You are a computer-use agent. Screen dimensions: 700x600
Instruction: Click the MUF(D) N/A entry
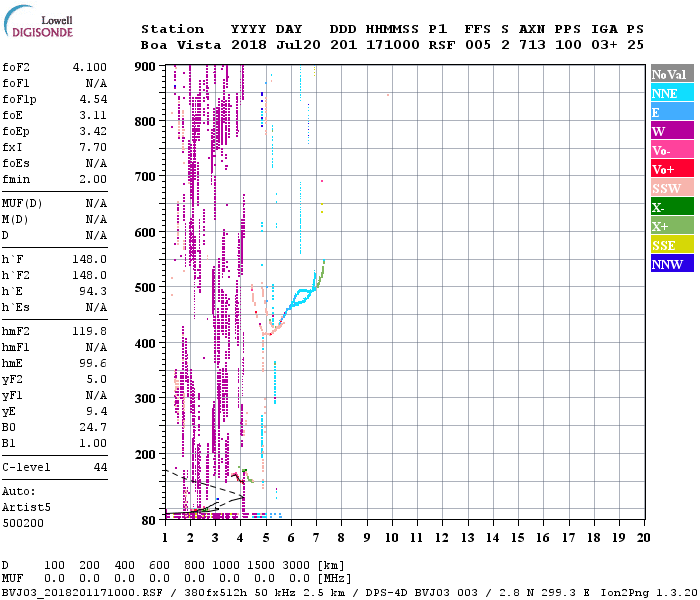pos(54,204)
